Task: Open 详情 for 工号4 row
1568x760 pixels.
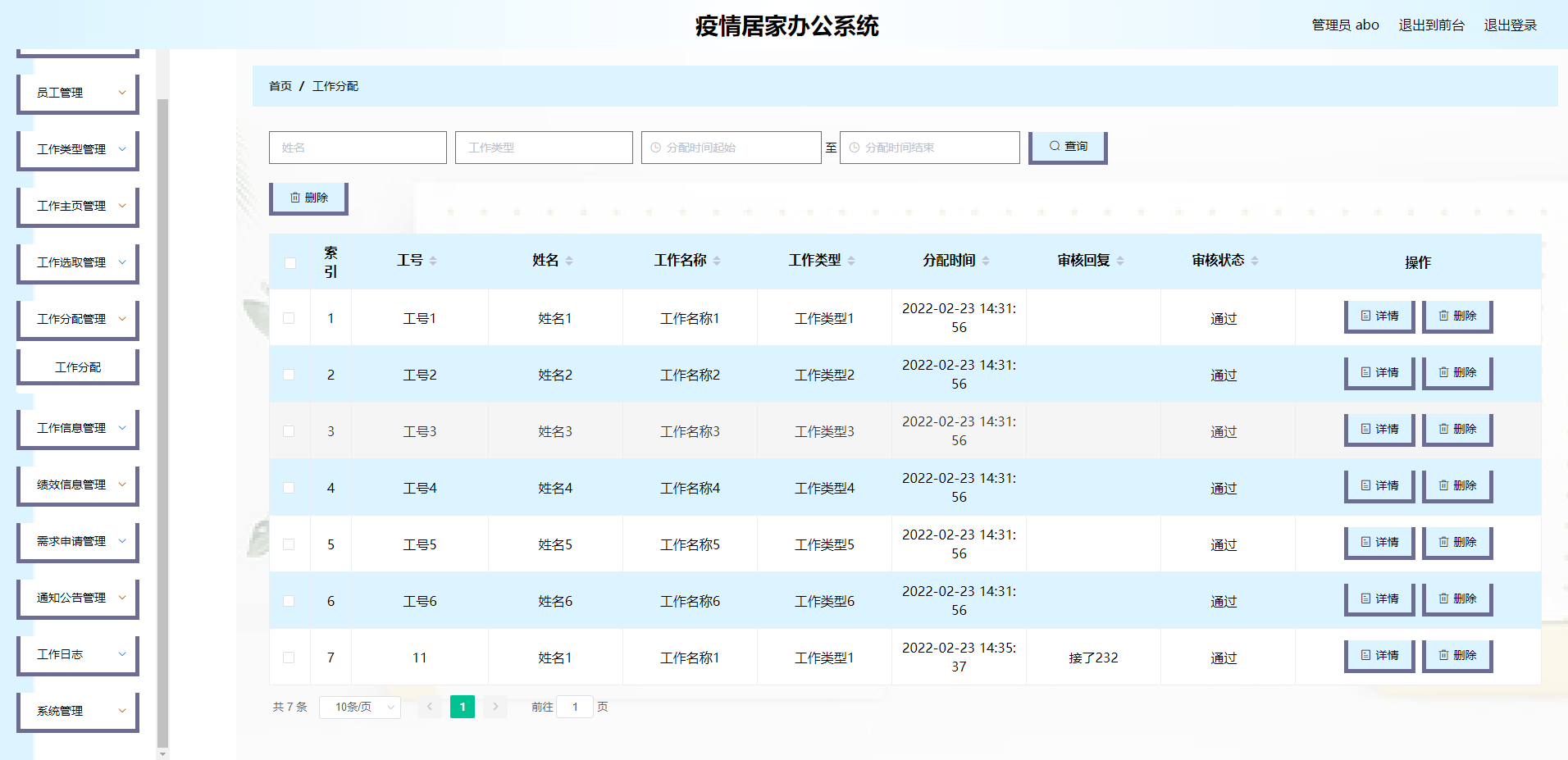Action: pyautogui.click(x=1379, y=486)
